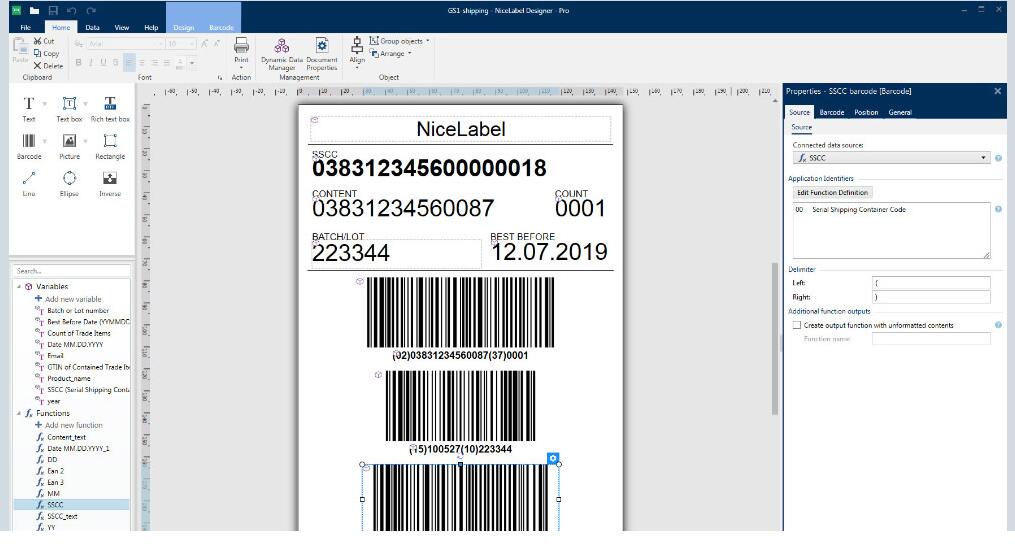
Task: Select Batch or Lot number variable
Action: [x=78, y=310]
